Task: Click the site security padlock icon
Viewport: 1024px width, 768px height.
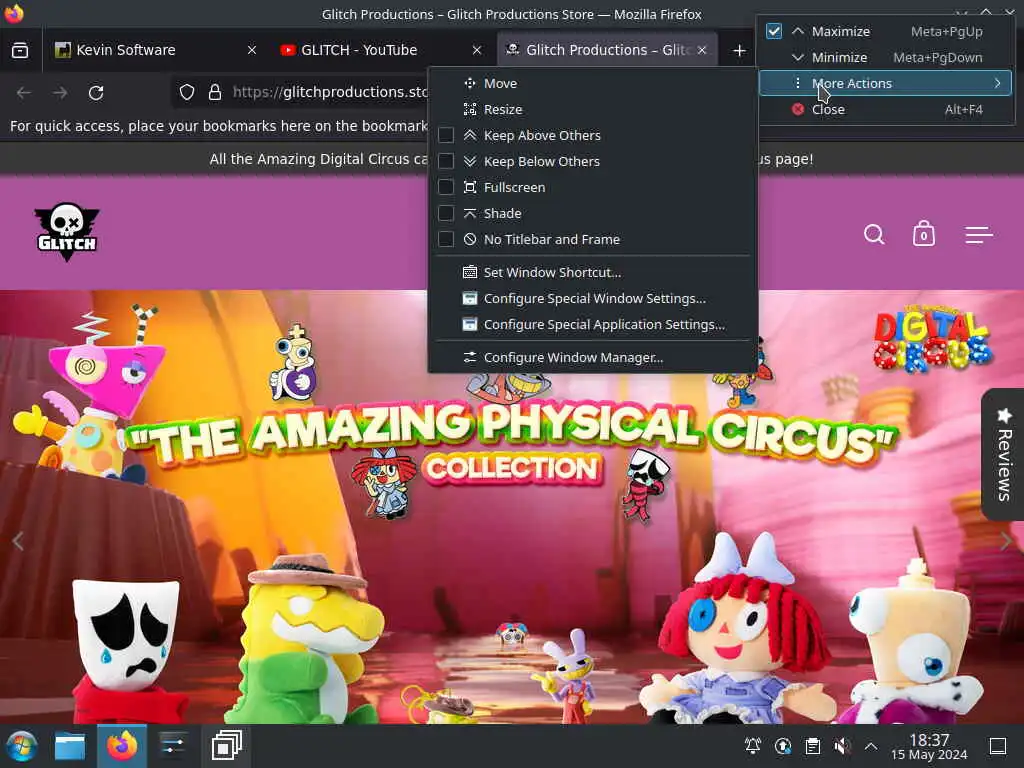Action: (215, 92)
